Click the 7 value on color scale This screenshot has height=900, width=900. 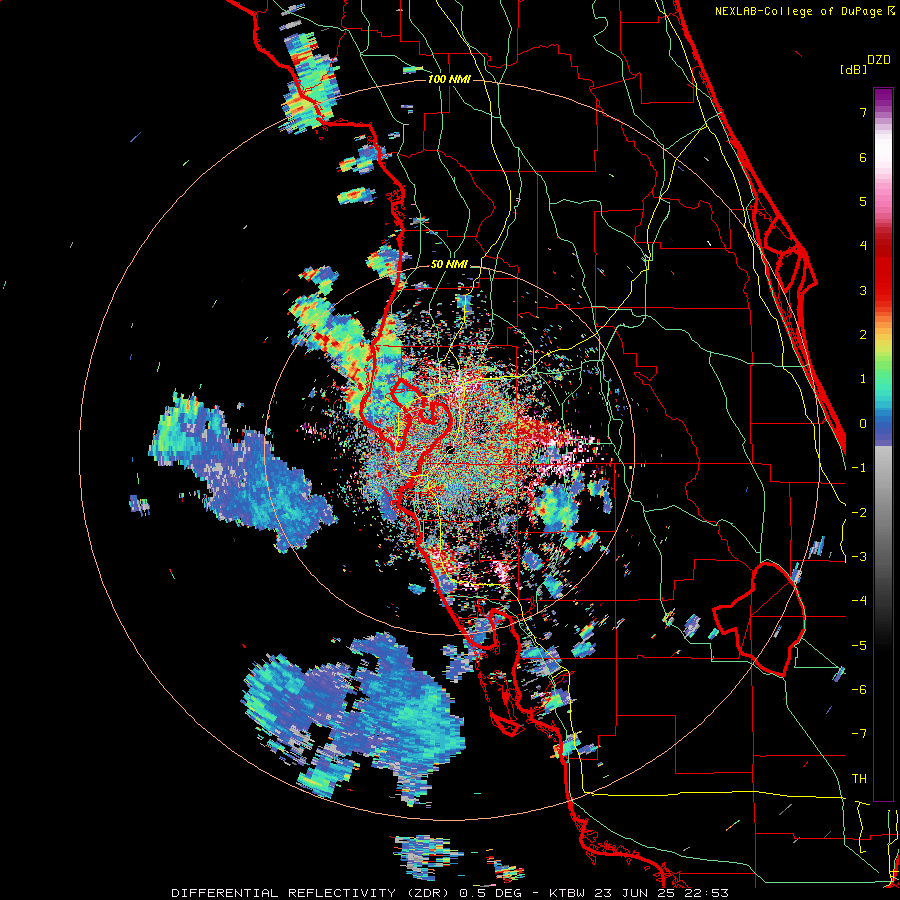pos(863,112)
